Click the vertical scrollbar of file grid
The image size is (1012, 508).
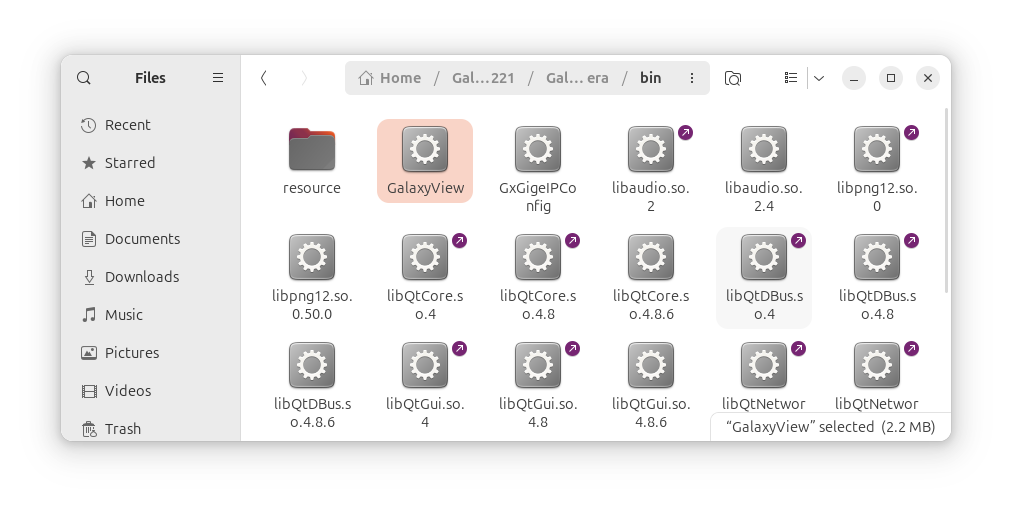point(946,200)
